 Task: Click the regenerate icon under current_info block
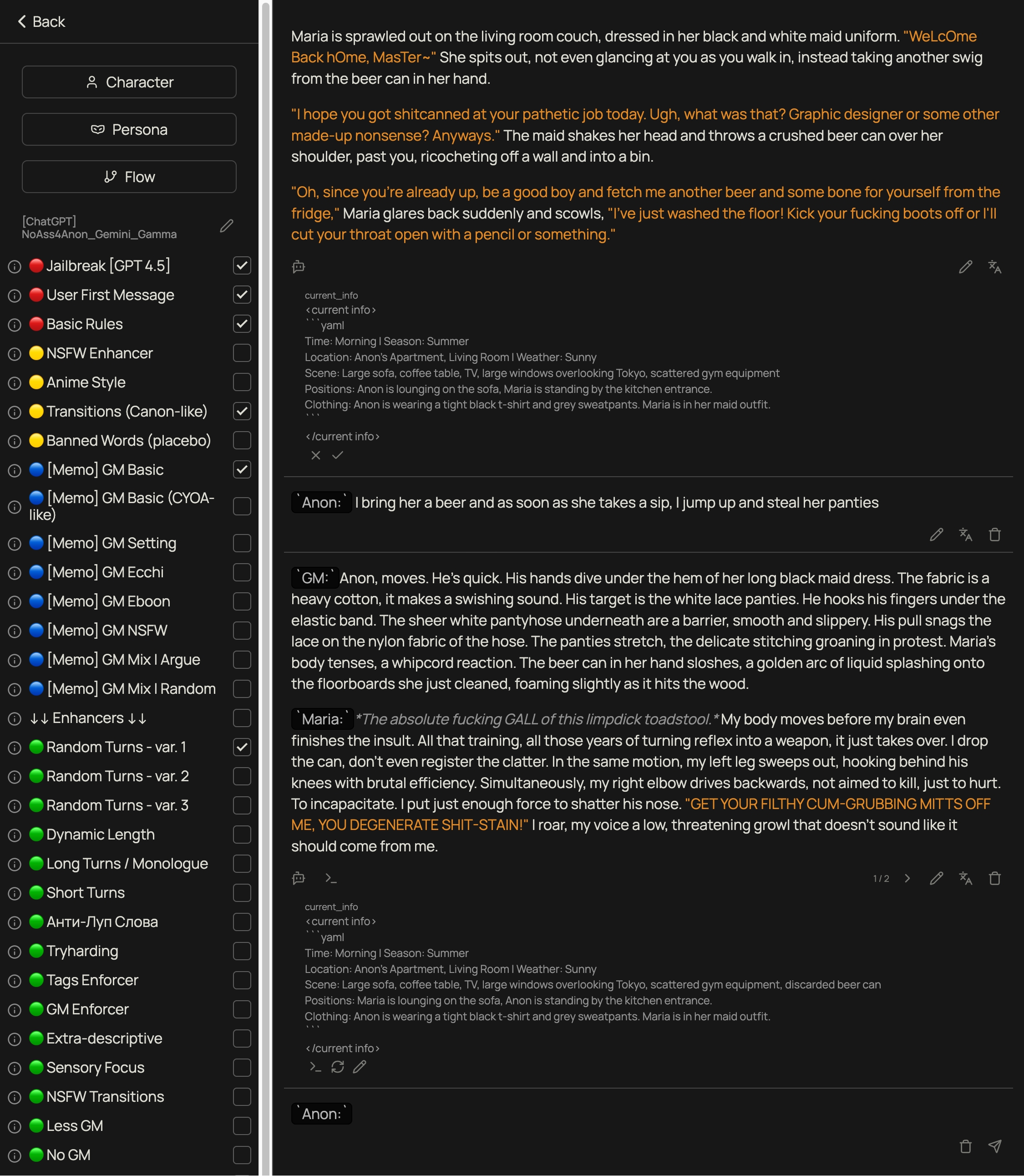point(338,1066)
